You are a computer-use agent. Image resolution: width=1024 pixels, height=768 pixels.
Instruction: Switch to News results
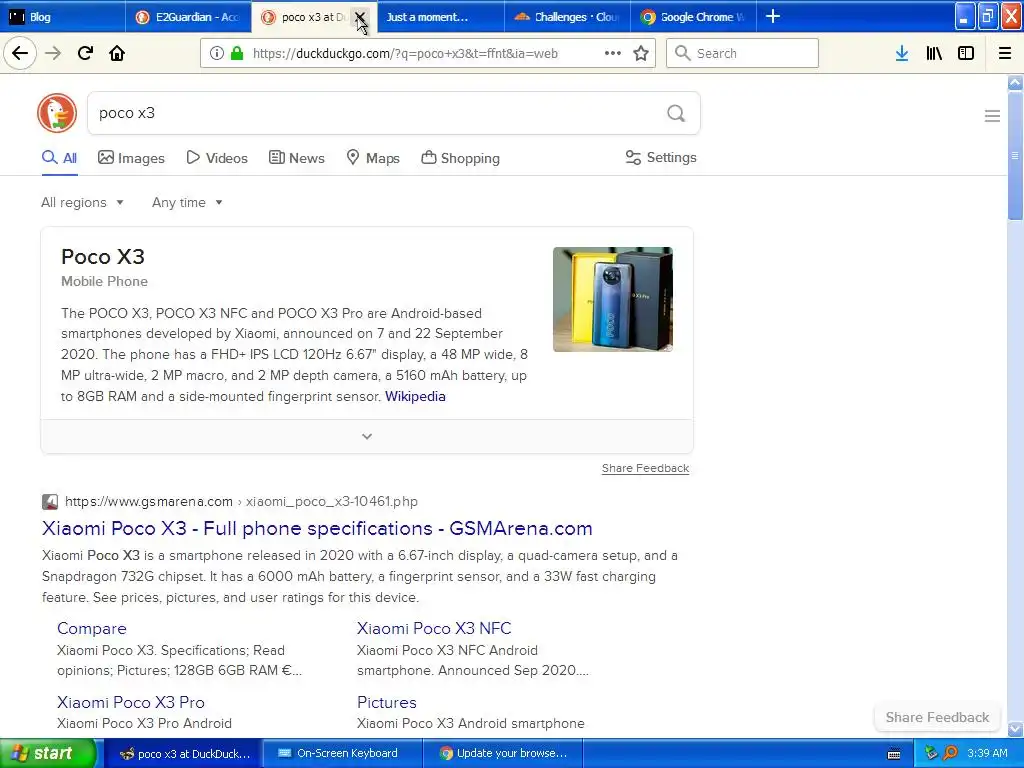click(296, 158)
